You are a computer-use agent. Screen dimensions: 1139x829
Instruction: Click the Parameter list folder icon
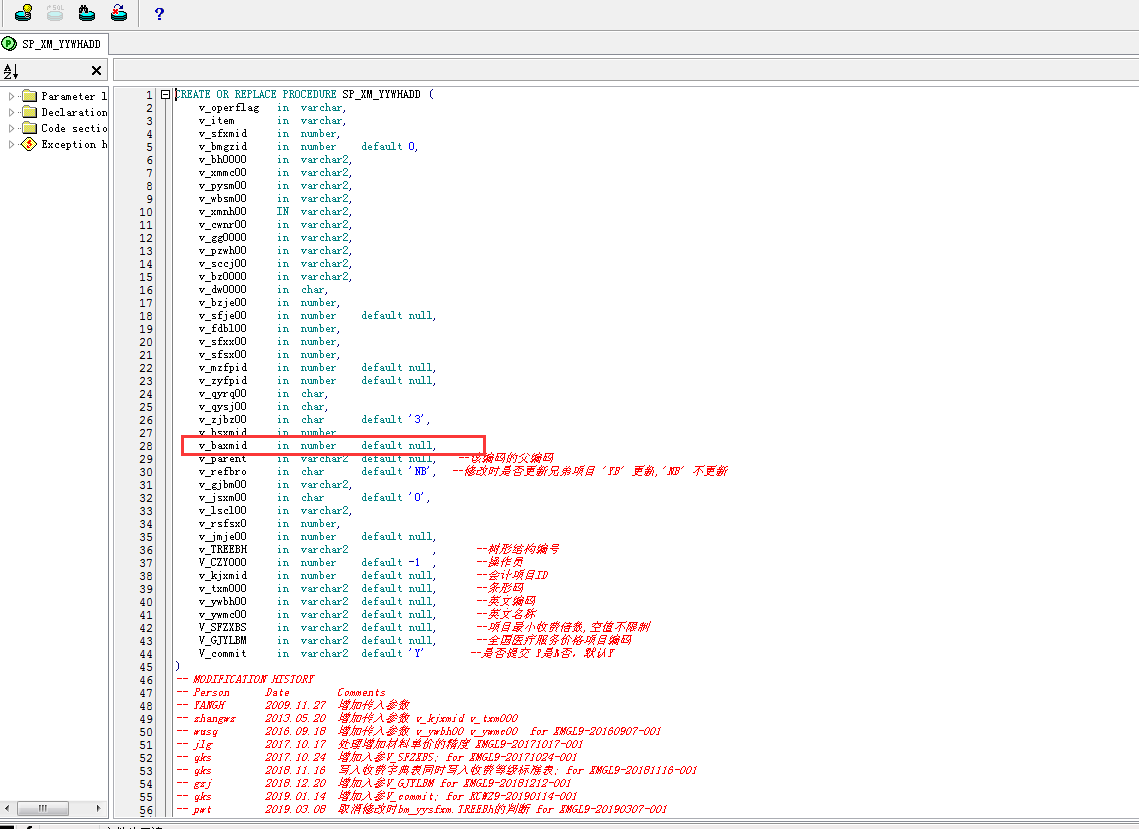(28, 96)
